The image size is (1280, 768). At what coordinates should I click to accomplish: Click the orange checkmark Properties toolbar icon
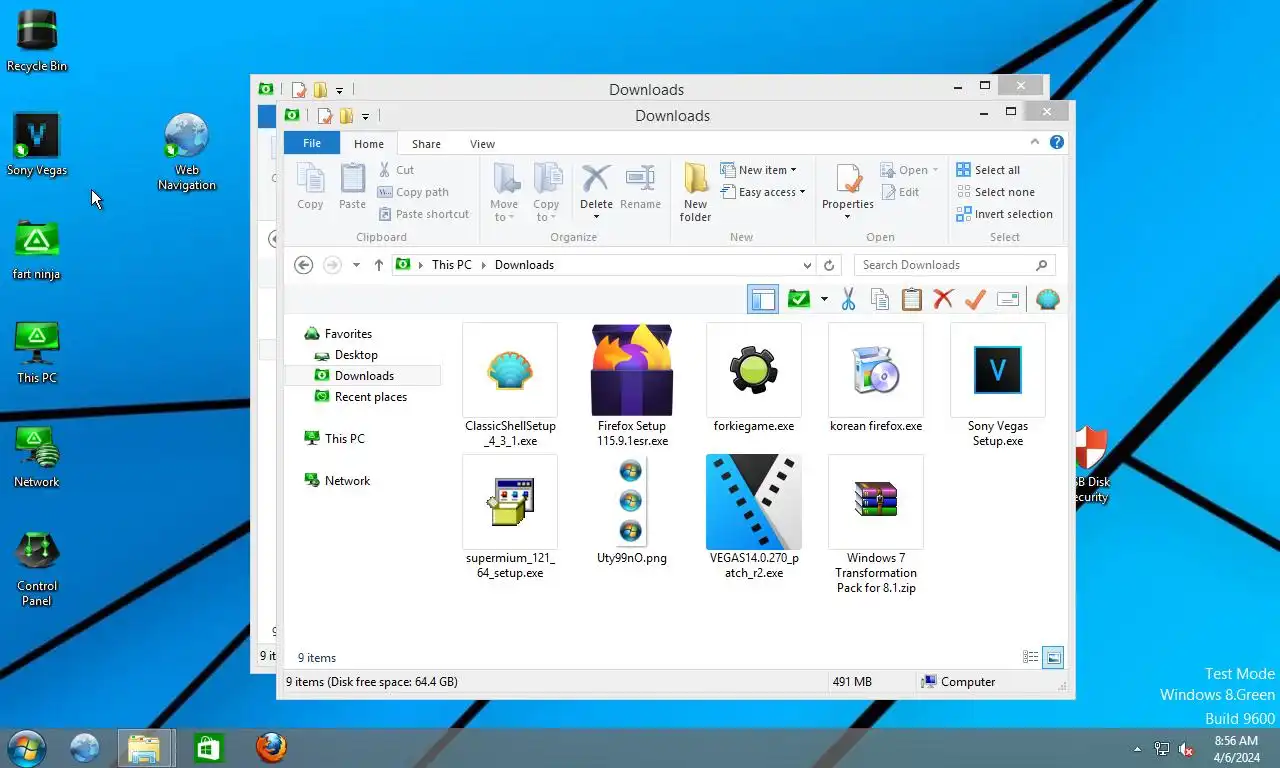tap(975, 299)
